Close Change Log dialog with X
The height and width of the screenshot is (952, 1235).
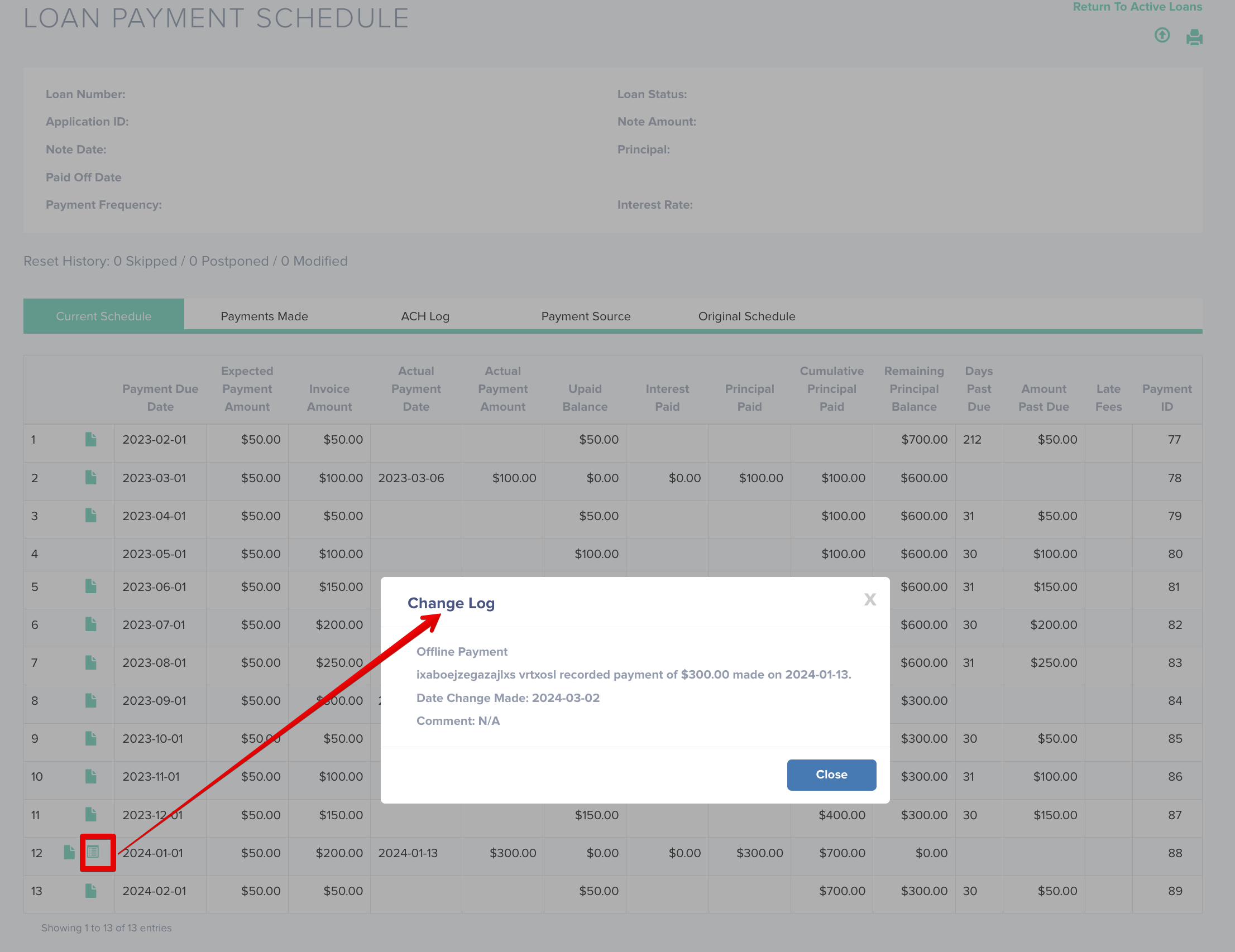(870, 599)
